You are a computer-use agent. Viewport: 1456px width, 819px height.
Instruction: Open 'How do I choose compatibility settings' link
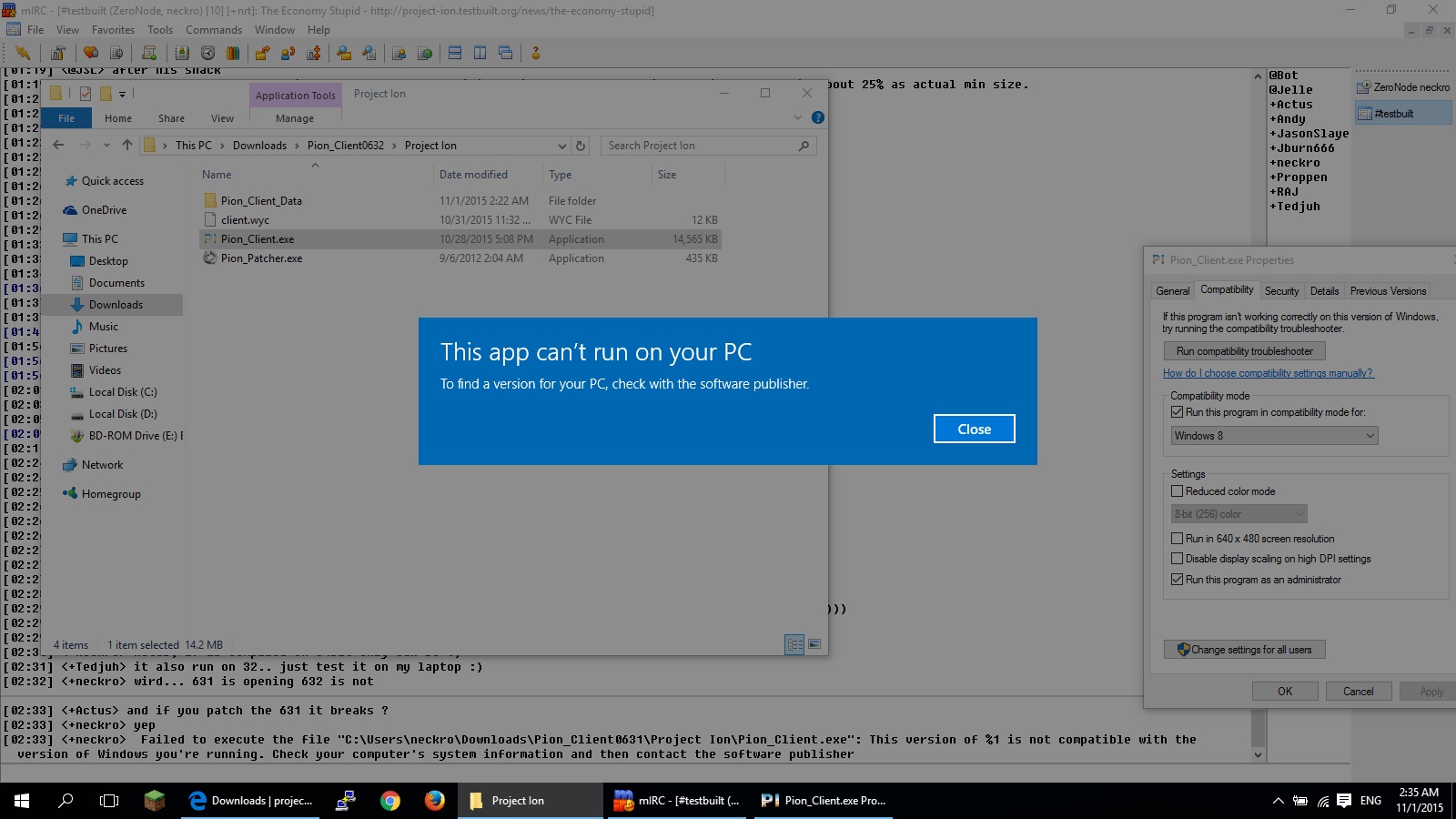click(x=1268, y=373)
